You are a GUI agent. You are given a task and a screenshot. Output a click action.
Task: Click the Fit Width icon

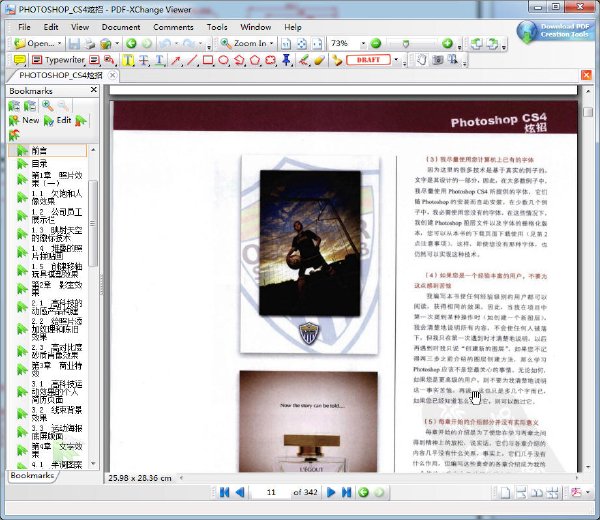pyautogui.click(x=317, y=44)
